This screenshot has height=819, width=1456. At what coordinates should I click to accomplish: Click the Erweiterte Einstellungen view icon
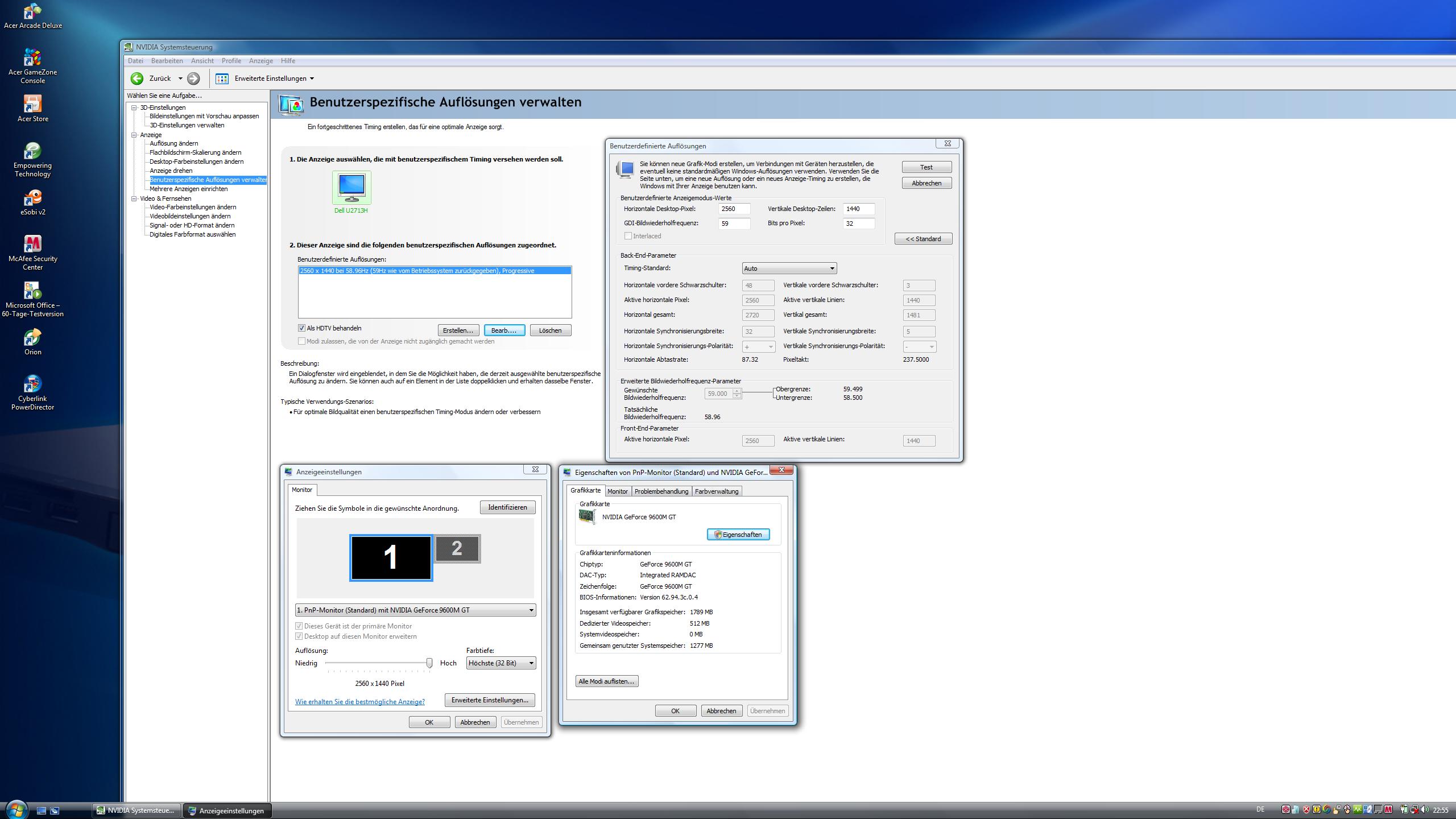(x=222, y=78)
